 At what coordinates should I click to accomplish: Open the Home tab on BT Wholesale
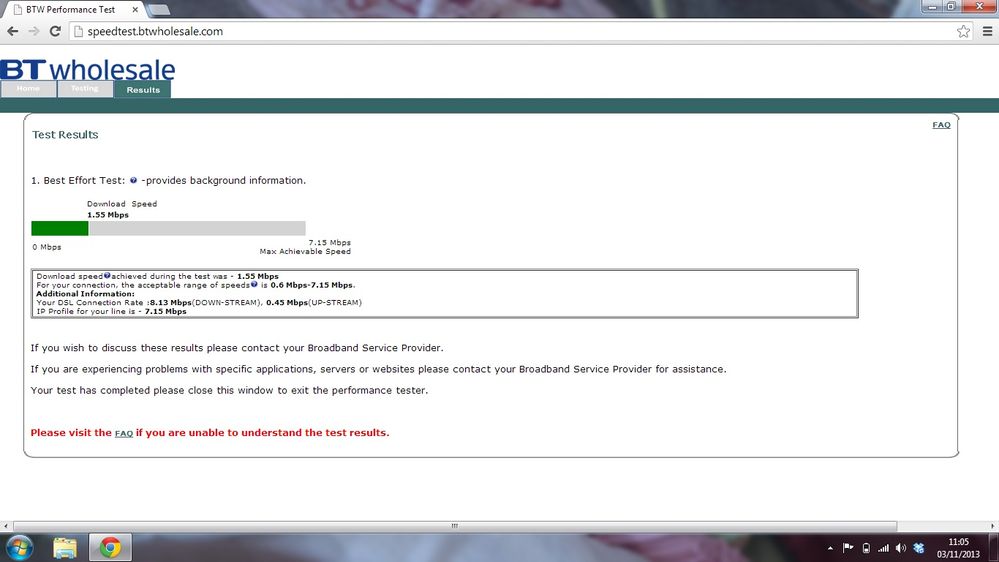[x=28, y=89]
